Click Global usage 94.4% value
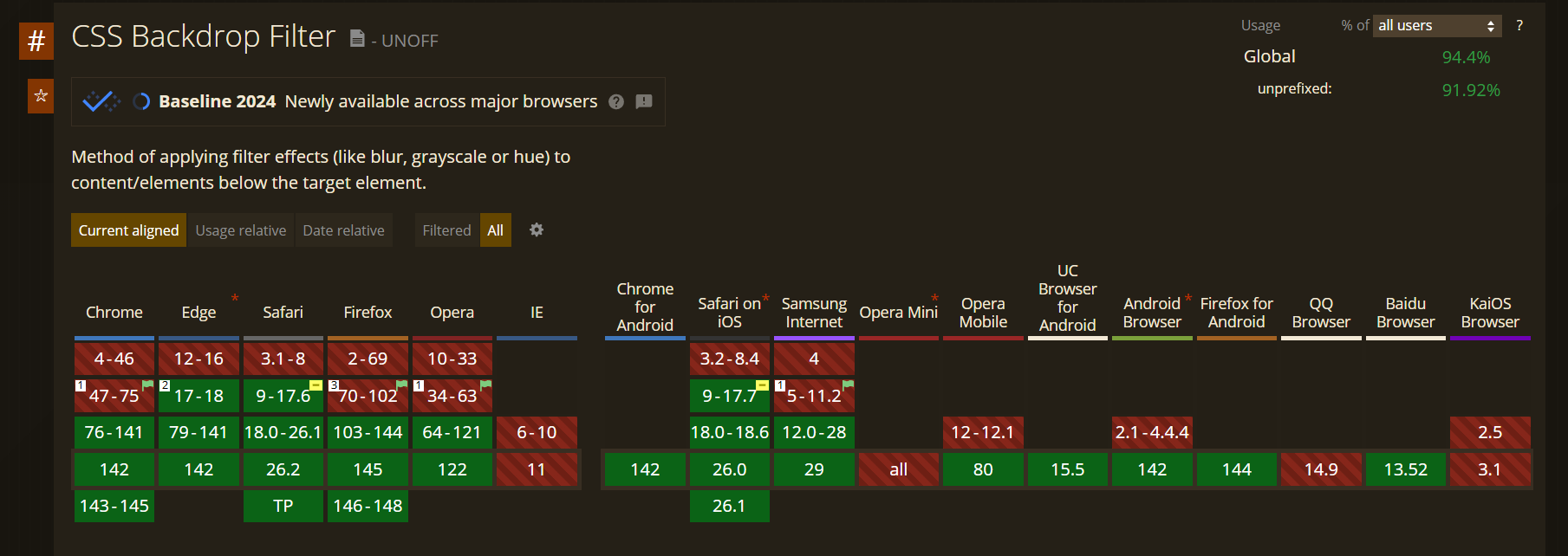Viewport: 1568px width, 556px height. pos(1467,57)
